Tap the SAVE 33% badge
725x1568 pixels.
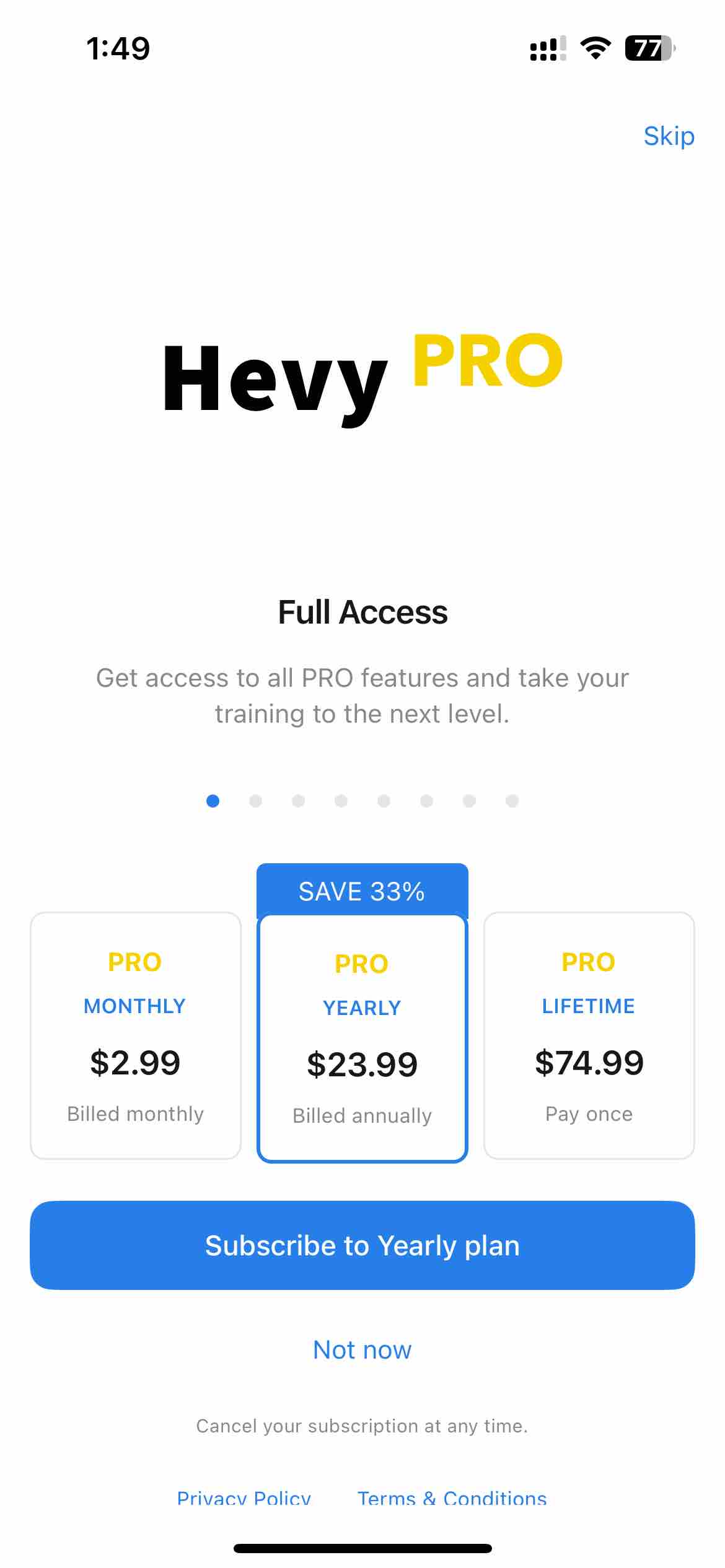click(x=362, y=891)
